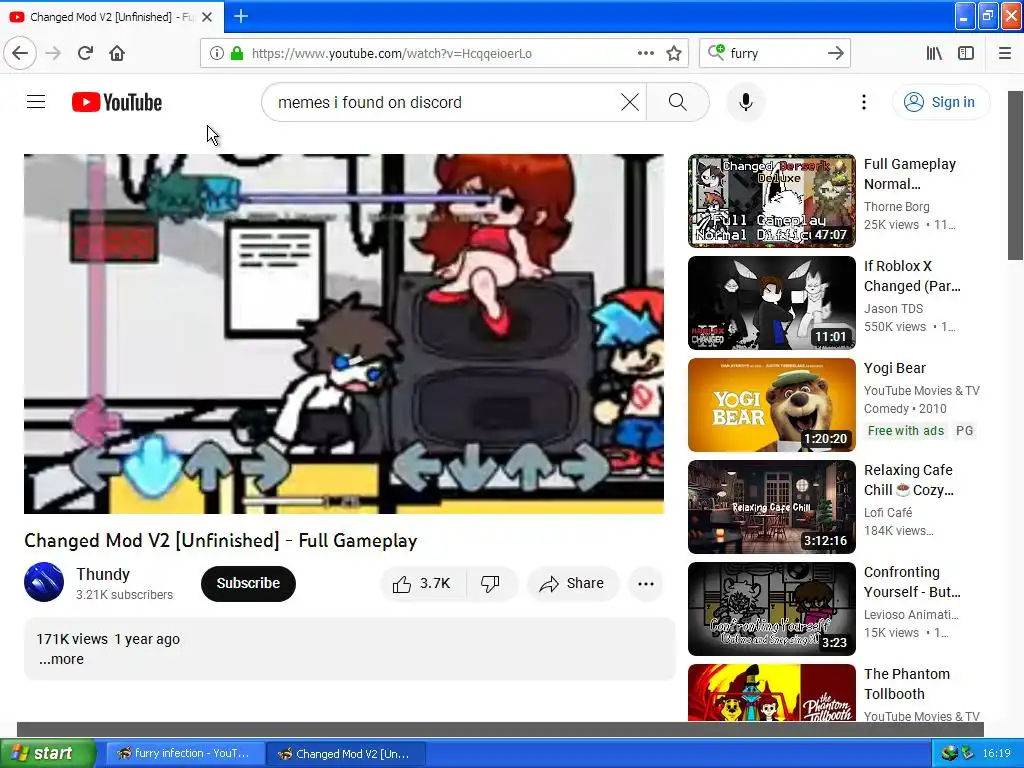The height and width of the screenshot is (768, 1024).
Task: Close the Changed Mod V2 browser tab
Action: coord(207,17)
